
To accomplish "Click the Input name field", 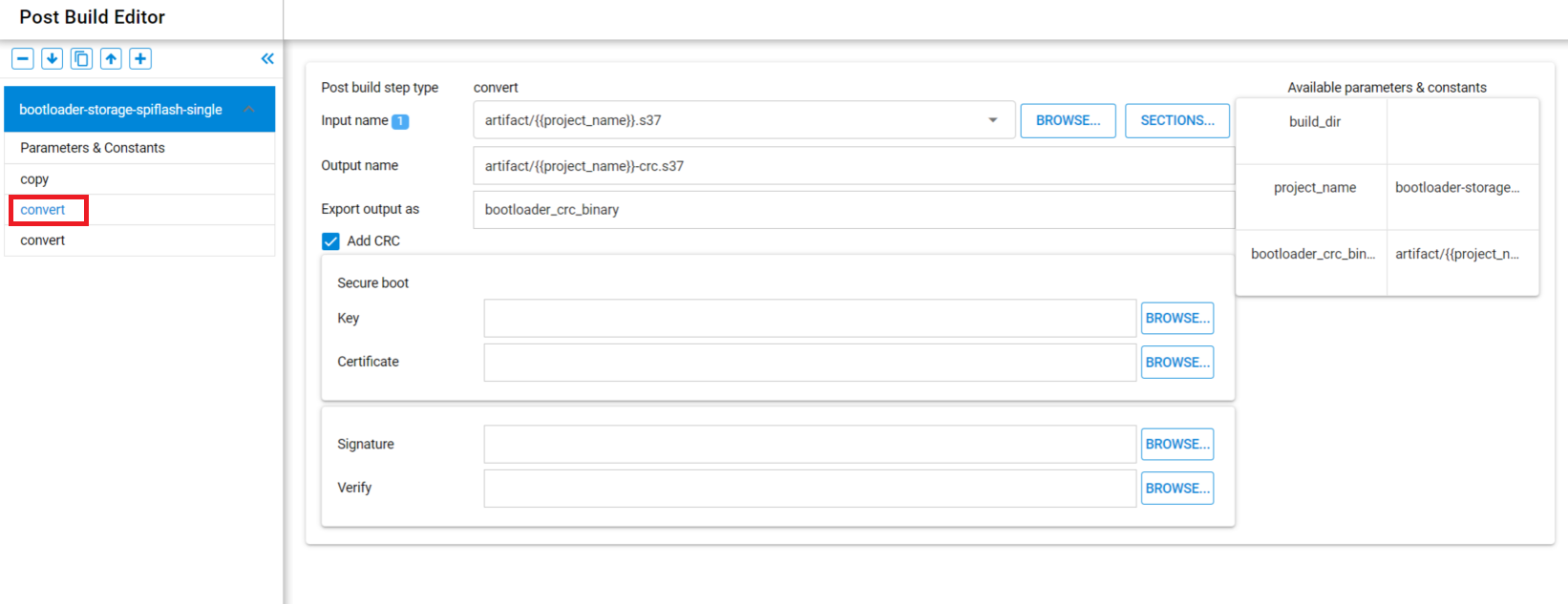I will tap(744, 120).
